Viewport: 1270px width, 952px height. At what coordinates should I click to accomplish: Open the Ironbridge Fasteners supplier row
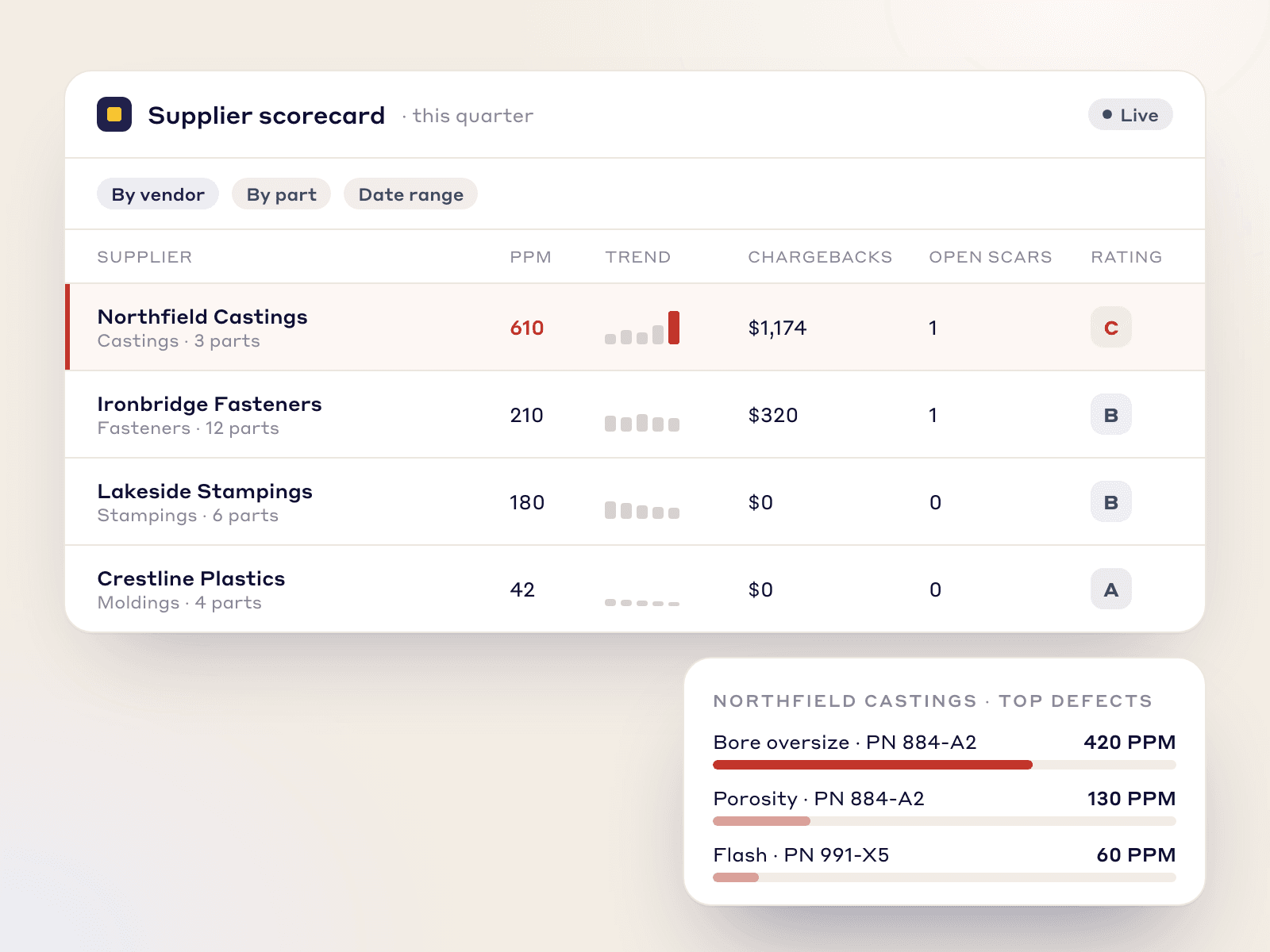click(635, 414)
